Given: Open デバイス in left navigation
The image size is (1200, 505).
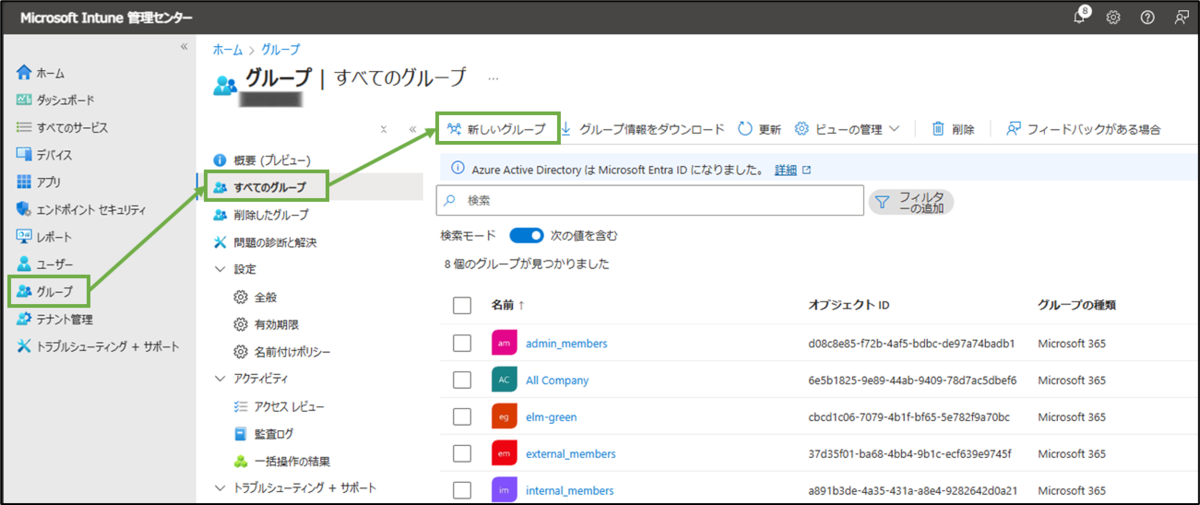Looking at the screenshot, I should 45,155.
